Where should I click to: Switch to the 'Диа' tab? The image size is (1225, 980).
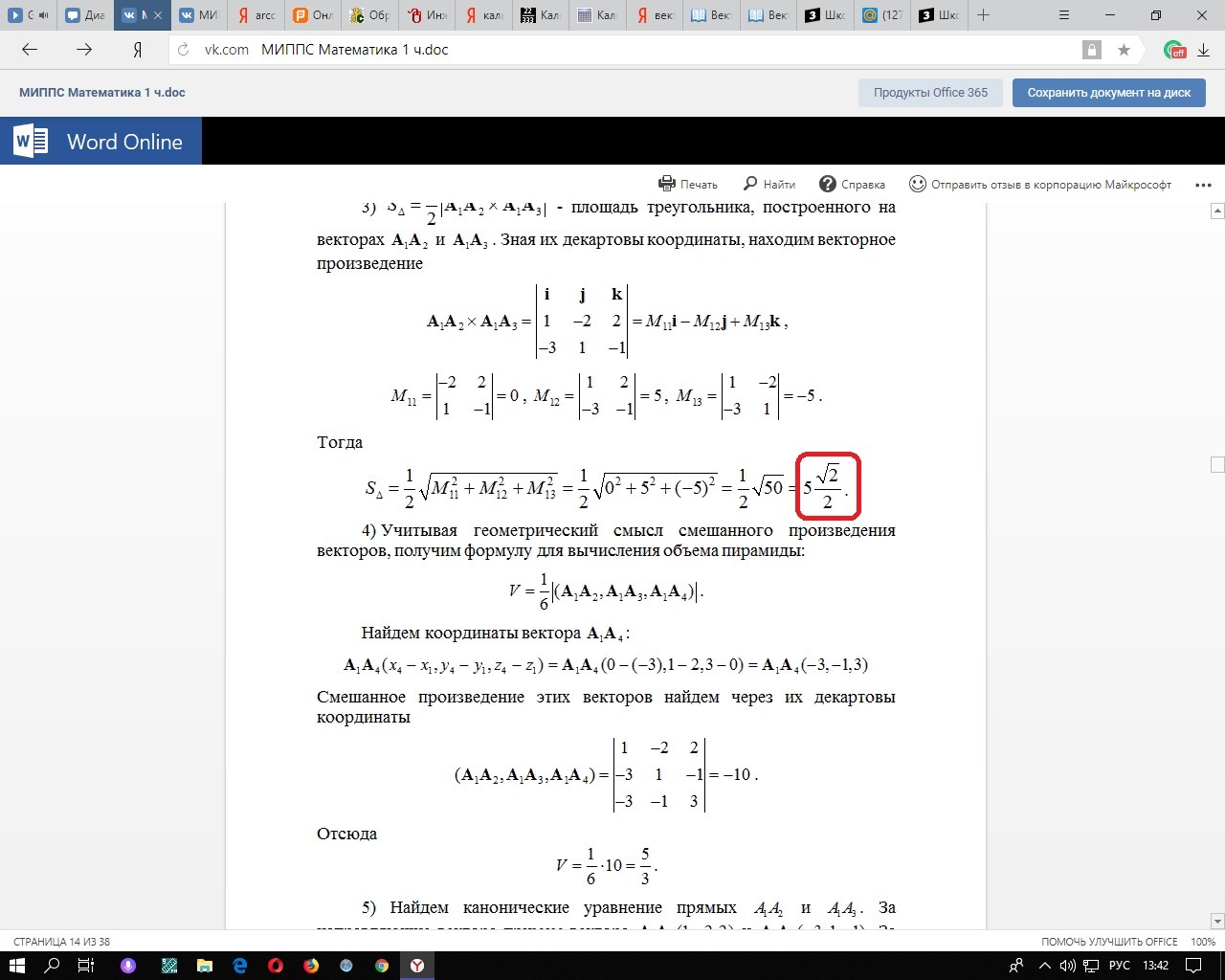(85, 15)
